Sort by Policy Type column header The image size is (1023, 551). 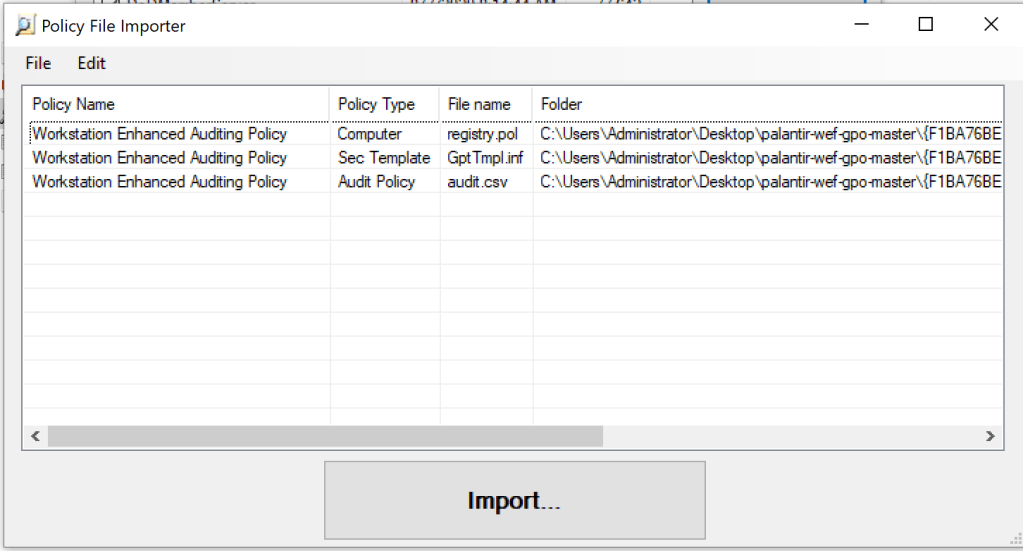[376, 104]
